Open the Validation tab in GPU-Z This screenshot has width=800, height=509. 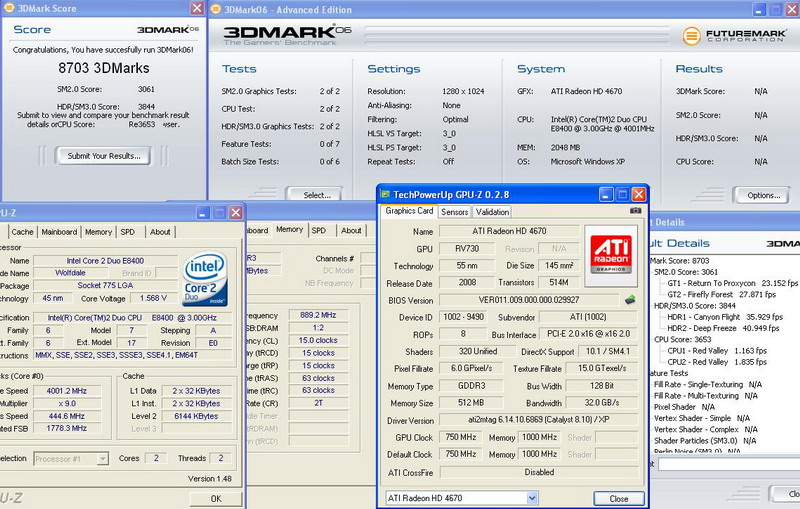(x=492, y=212)
